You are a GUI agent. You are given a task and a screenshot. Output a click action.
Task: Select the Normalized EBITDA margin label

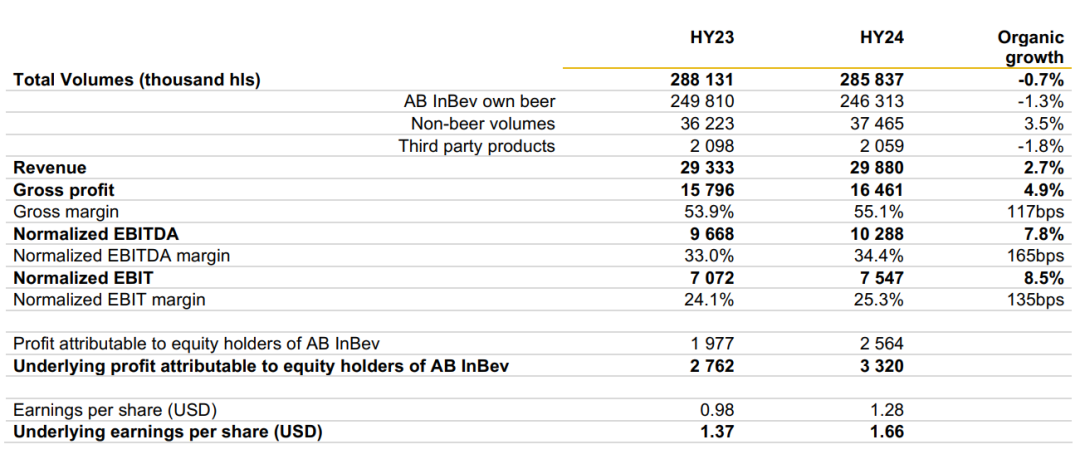[121, 256]
